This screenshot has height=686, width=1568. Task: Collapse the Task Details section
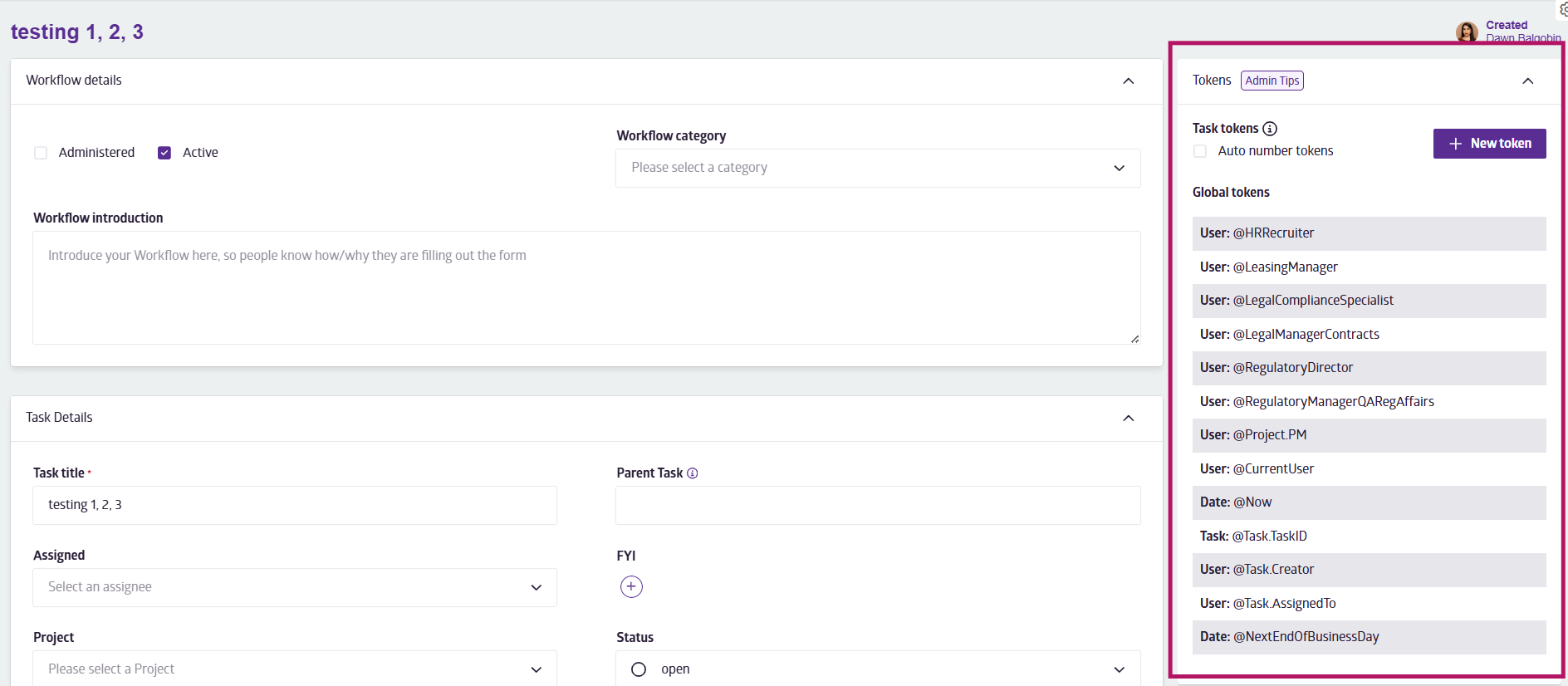coord(1128,418)
